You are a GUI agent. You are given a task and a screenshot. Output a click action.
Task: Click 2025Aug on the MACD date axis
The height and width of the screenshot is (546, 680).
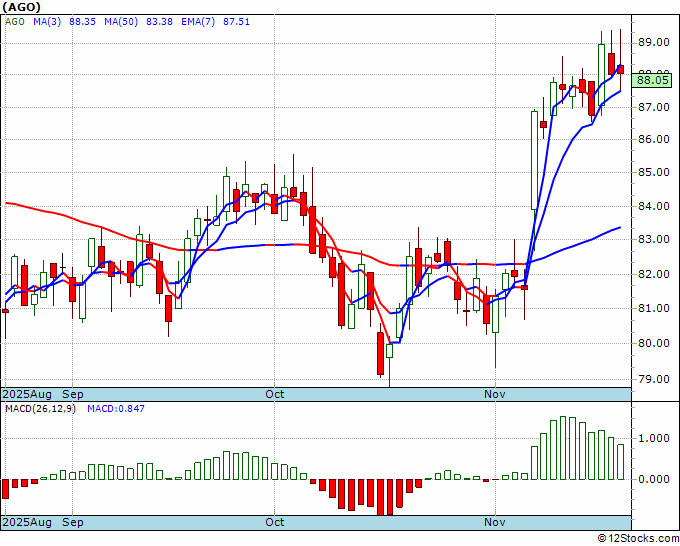point(27,522)
